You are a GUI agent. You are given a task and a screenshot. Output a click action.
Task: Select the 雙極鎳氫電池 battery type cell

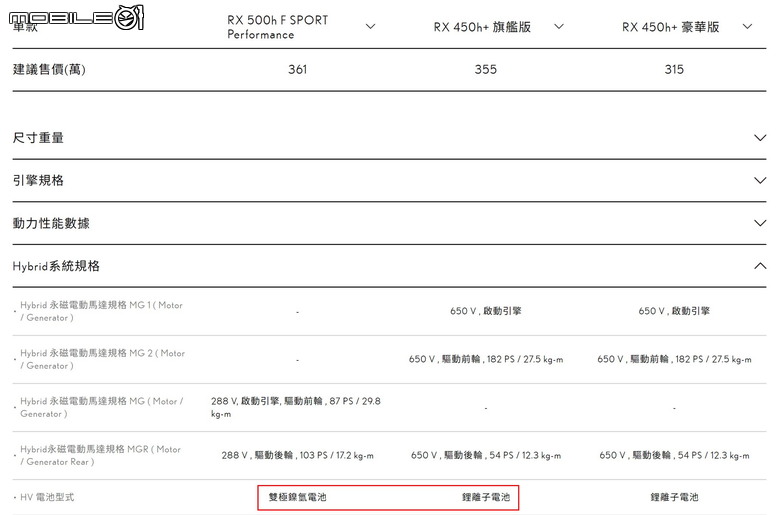tap(297, 497)
